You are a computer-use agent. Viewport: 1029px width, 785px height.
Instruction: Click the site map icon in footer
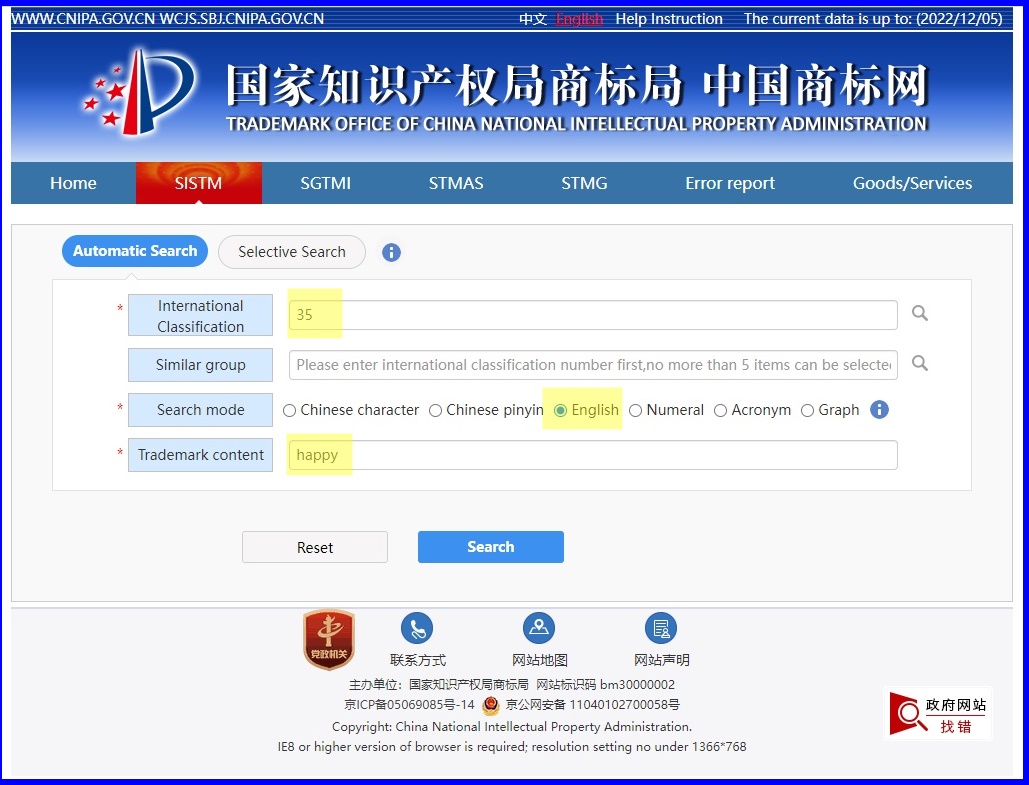pos(539,628)
